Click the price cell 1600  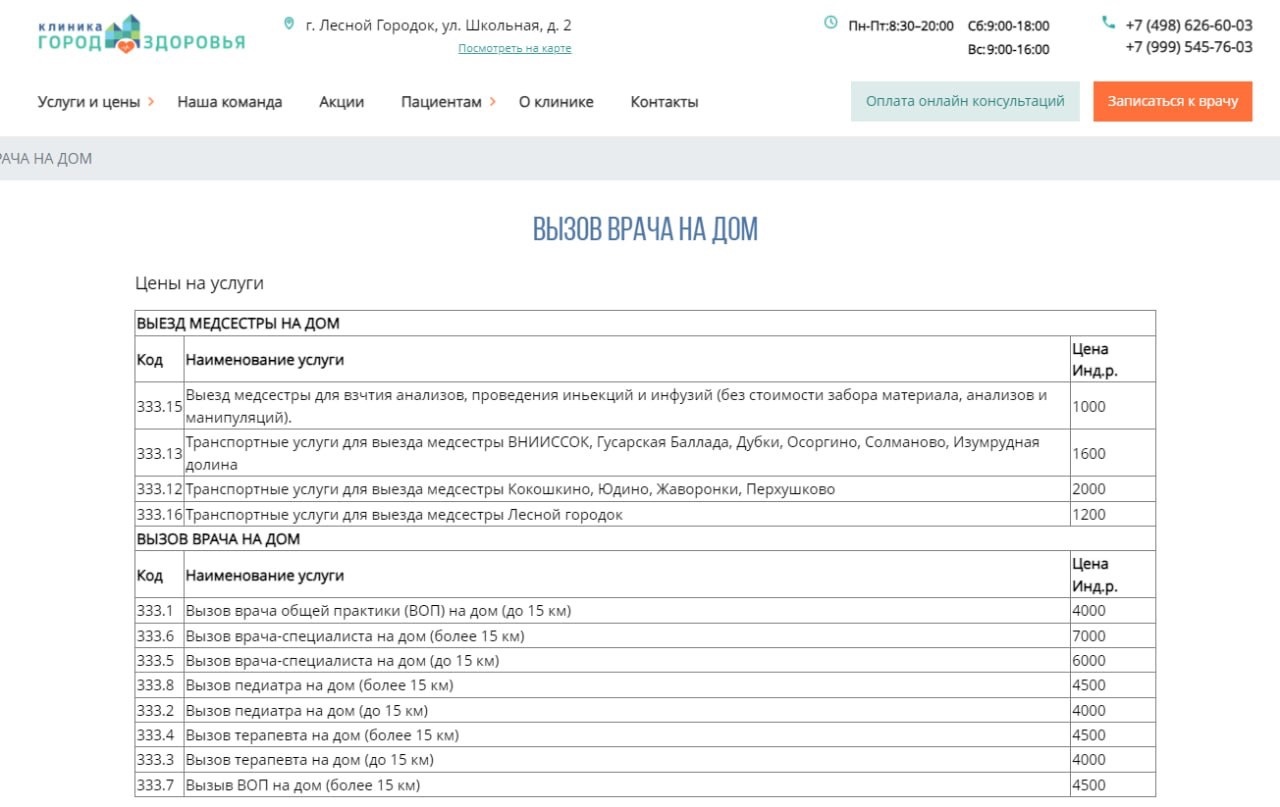[1113, 453]
